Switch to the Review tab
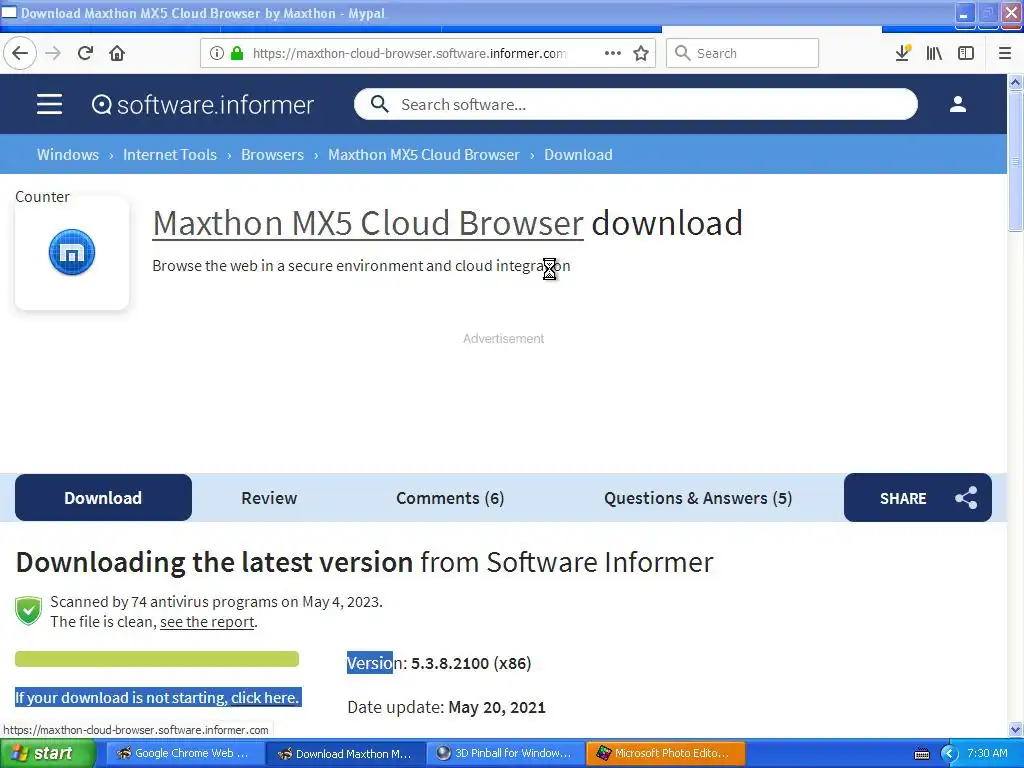This screenshot has width=1024, height=768. click(269, 498)
